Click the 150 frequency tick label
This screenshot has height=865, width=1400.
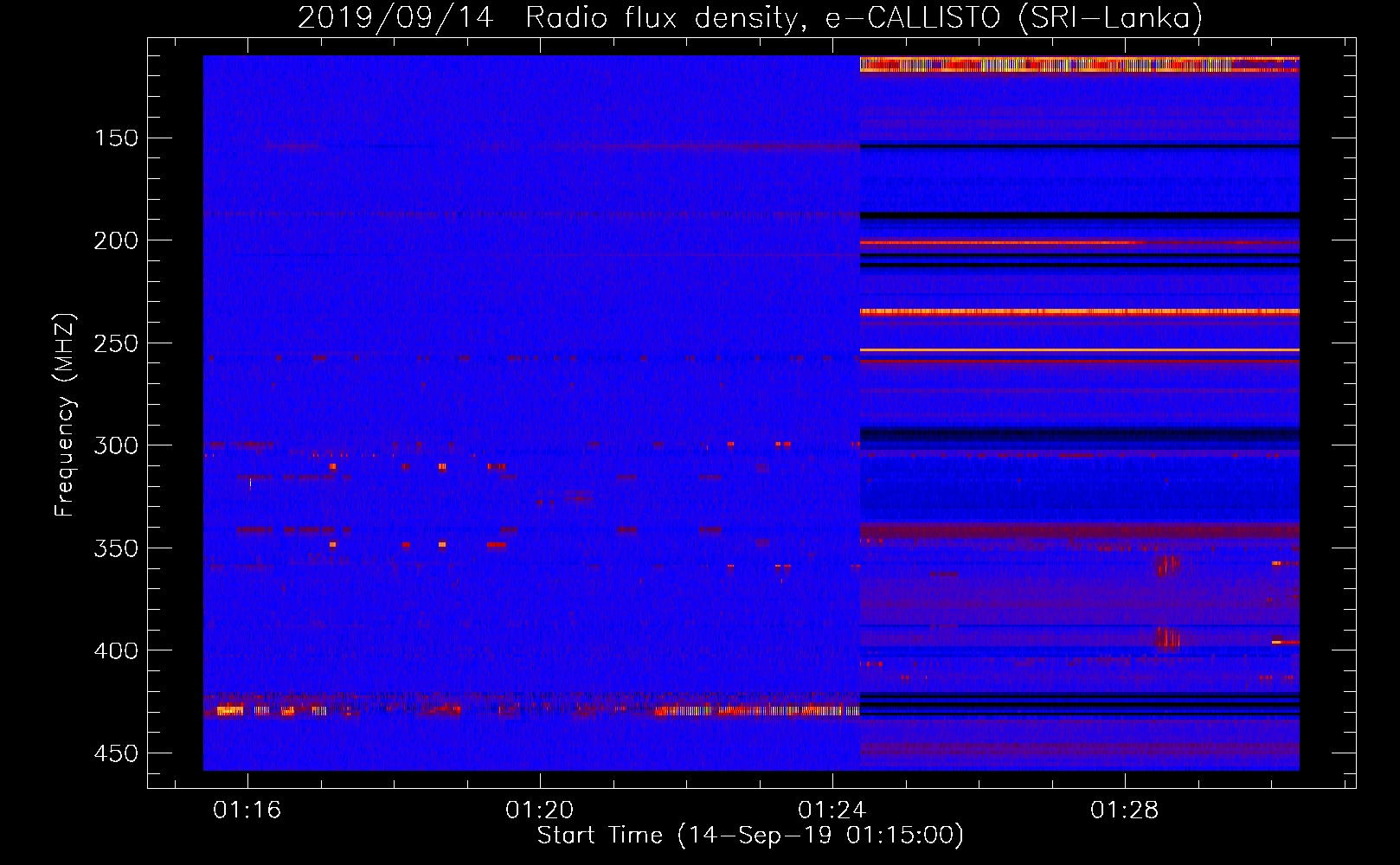(x=116, y=138)
